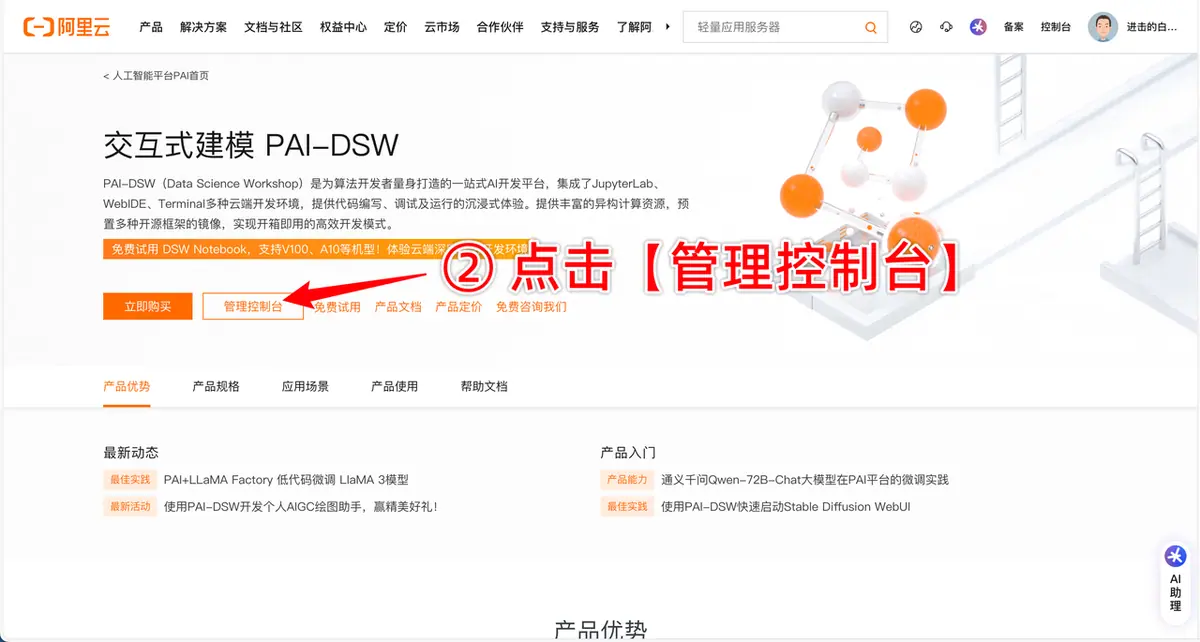
Task: Open 使用PAI-DSW快速启动Stable Diffusion WebUI article
Action: pos(786,507)
